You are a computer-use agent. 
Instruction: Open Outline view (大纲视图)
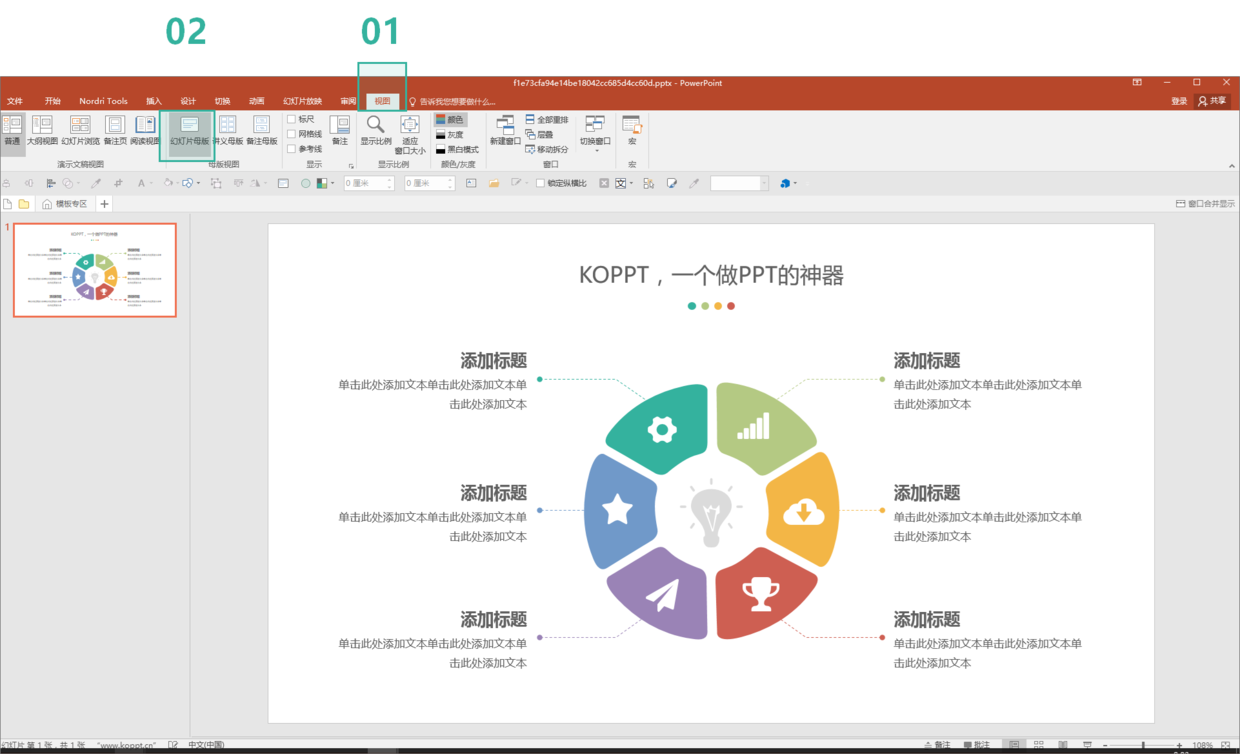click(x=42, y=131)
